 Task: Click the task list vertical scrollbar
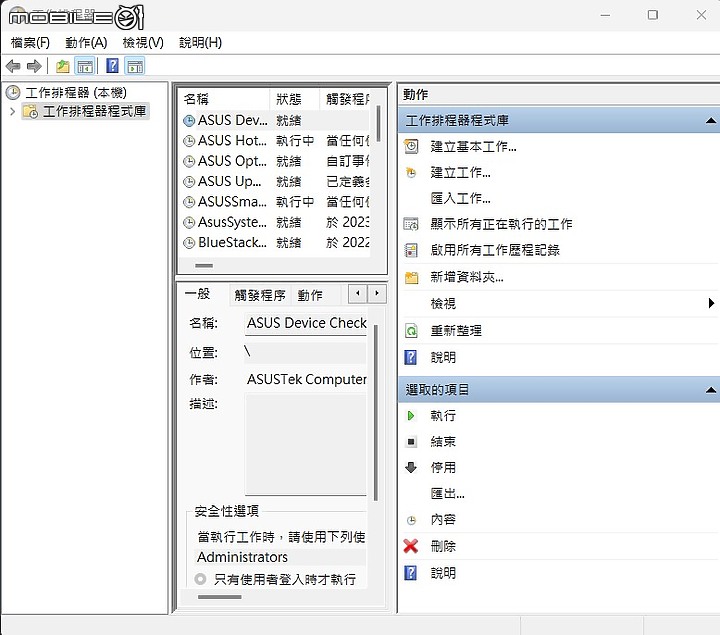[x=378, y=124]
